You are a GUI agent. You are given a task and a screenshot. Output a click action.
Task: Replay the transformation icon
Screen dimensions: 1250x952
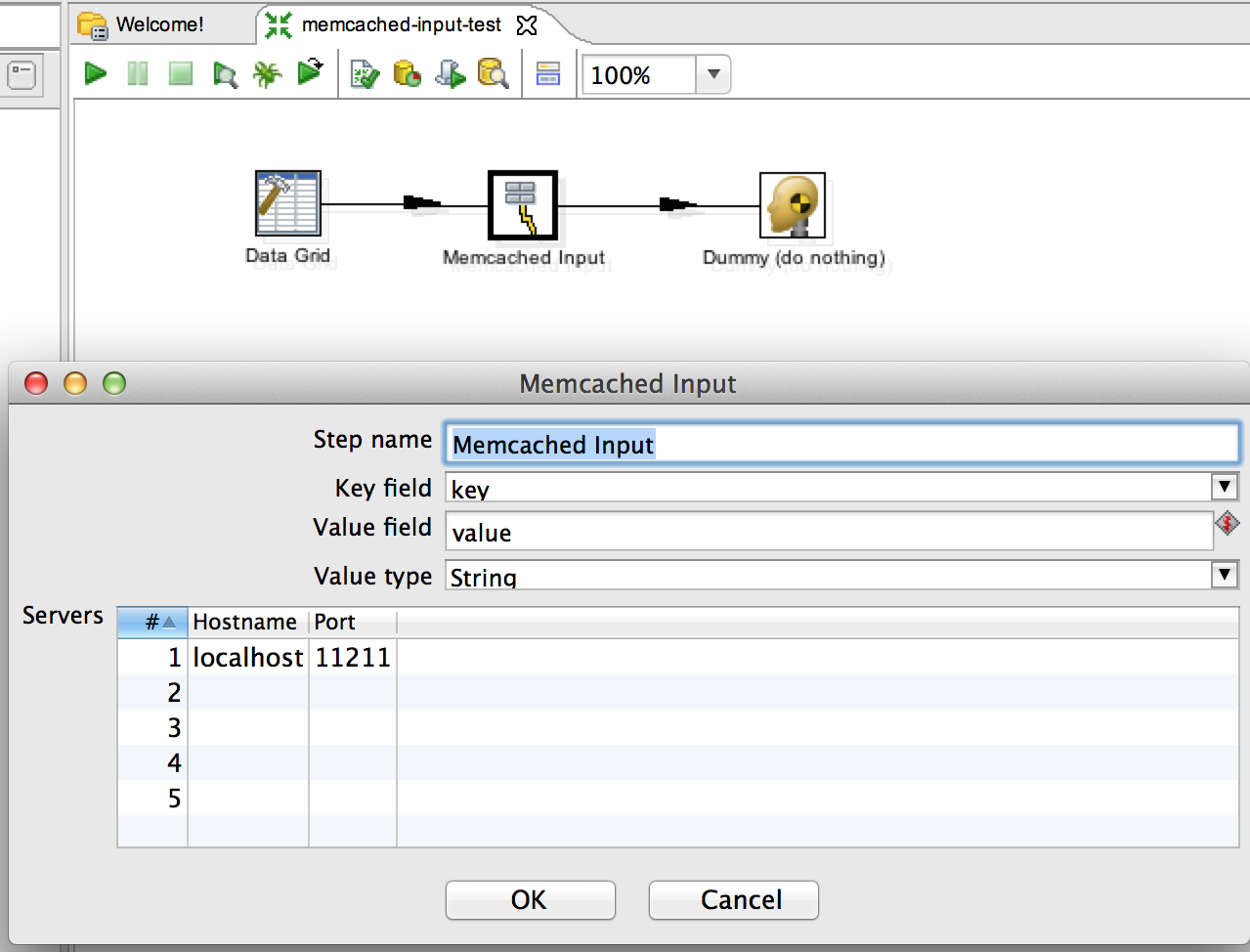(310, 72)
